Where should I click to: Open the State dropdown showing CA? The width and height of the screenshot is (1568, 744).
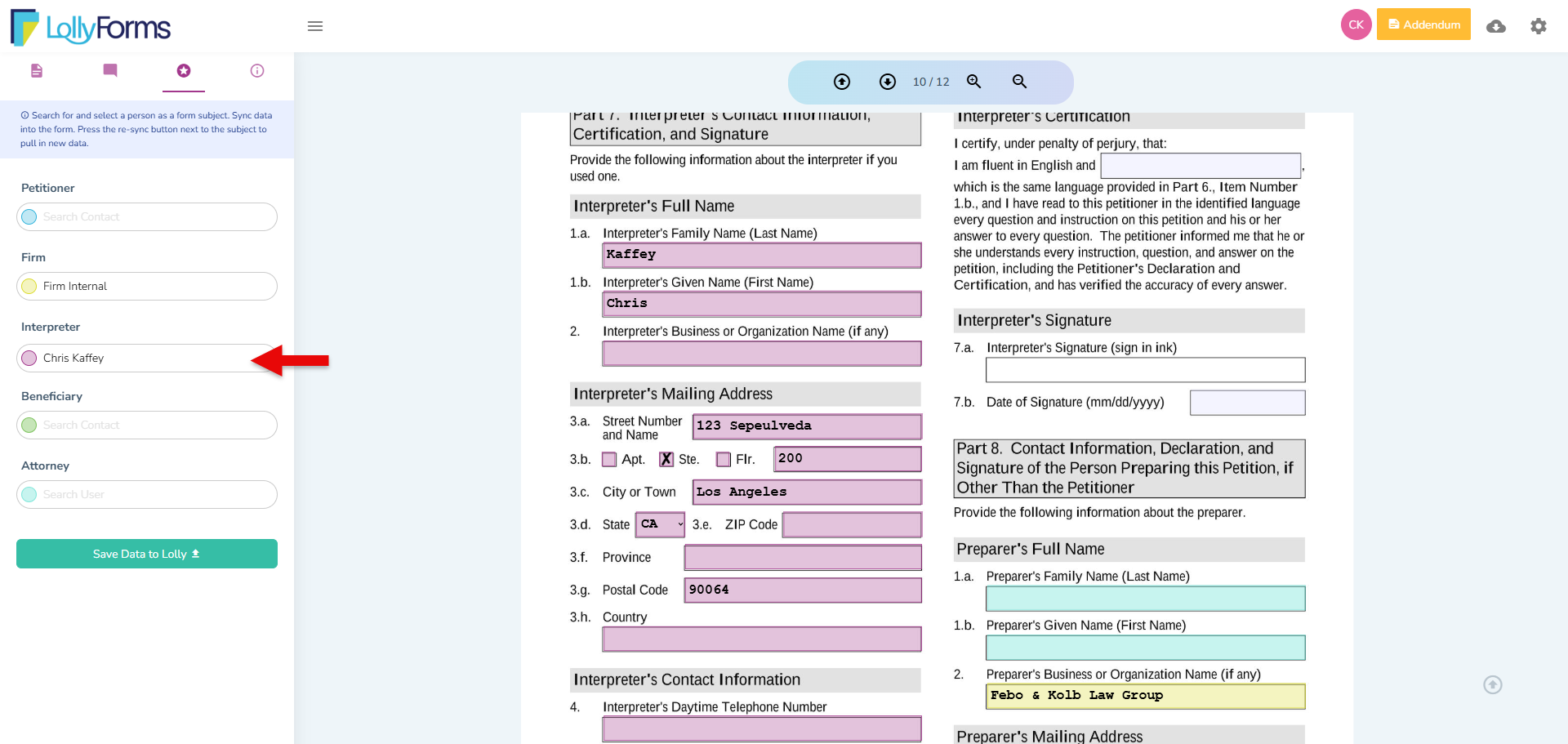point(660,524)
